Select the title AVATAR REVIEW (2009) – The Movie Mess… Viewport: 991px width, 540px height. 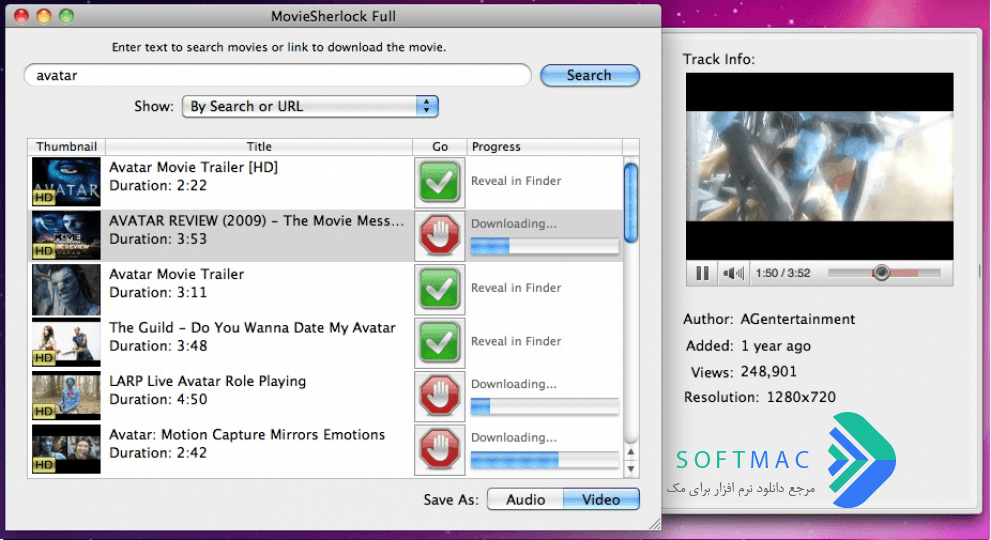tap(257, 221)
